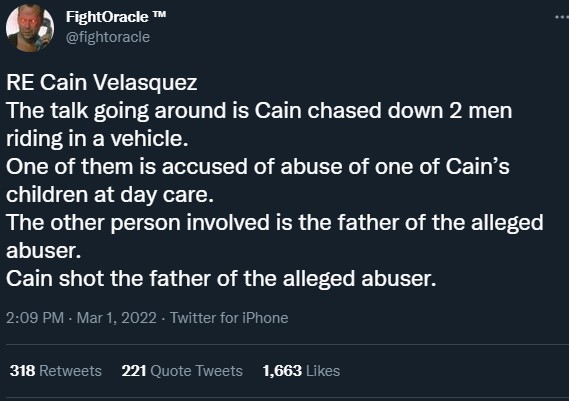This screenshot has height=401, width=569.
Task: Click the line starting 'One of them is accused'
Action: tap(258, 166)
